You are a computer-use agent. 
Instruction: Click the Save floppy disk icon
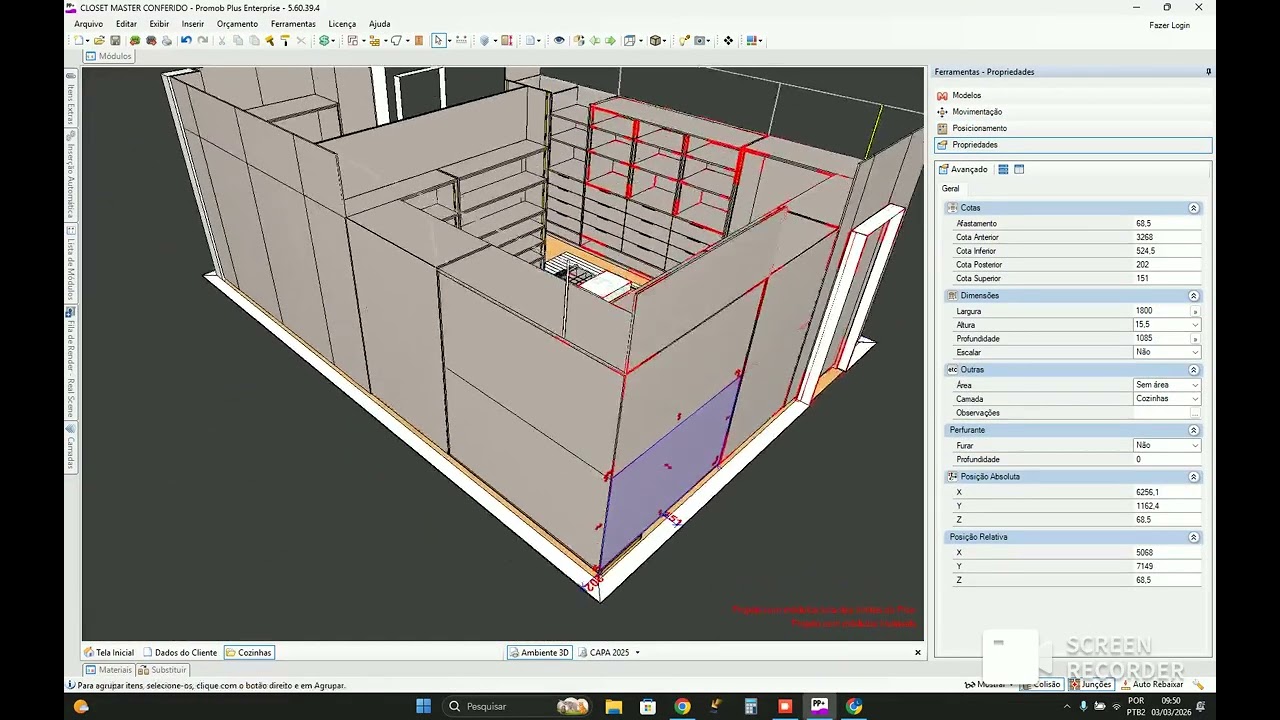pyautogui.click(x=115, y=41)
